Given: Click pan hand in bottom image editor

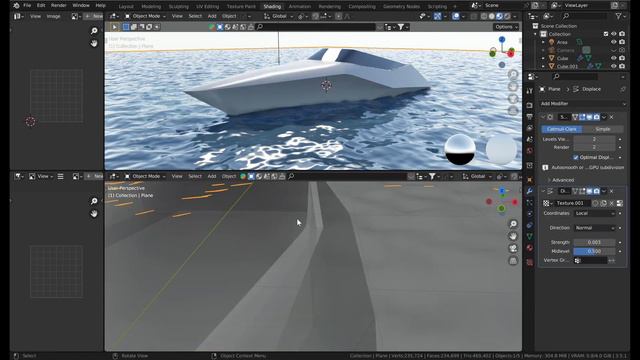Looking at the screenshot, I should coord(94,213).
